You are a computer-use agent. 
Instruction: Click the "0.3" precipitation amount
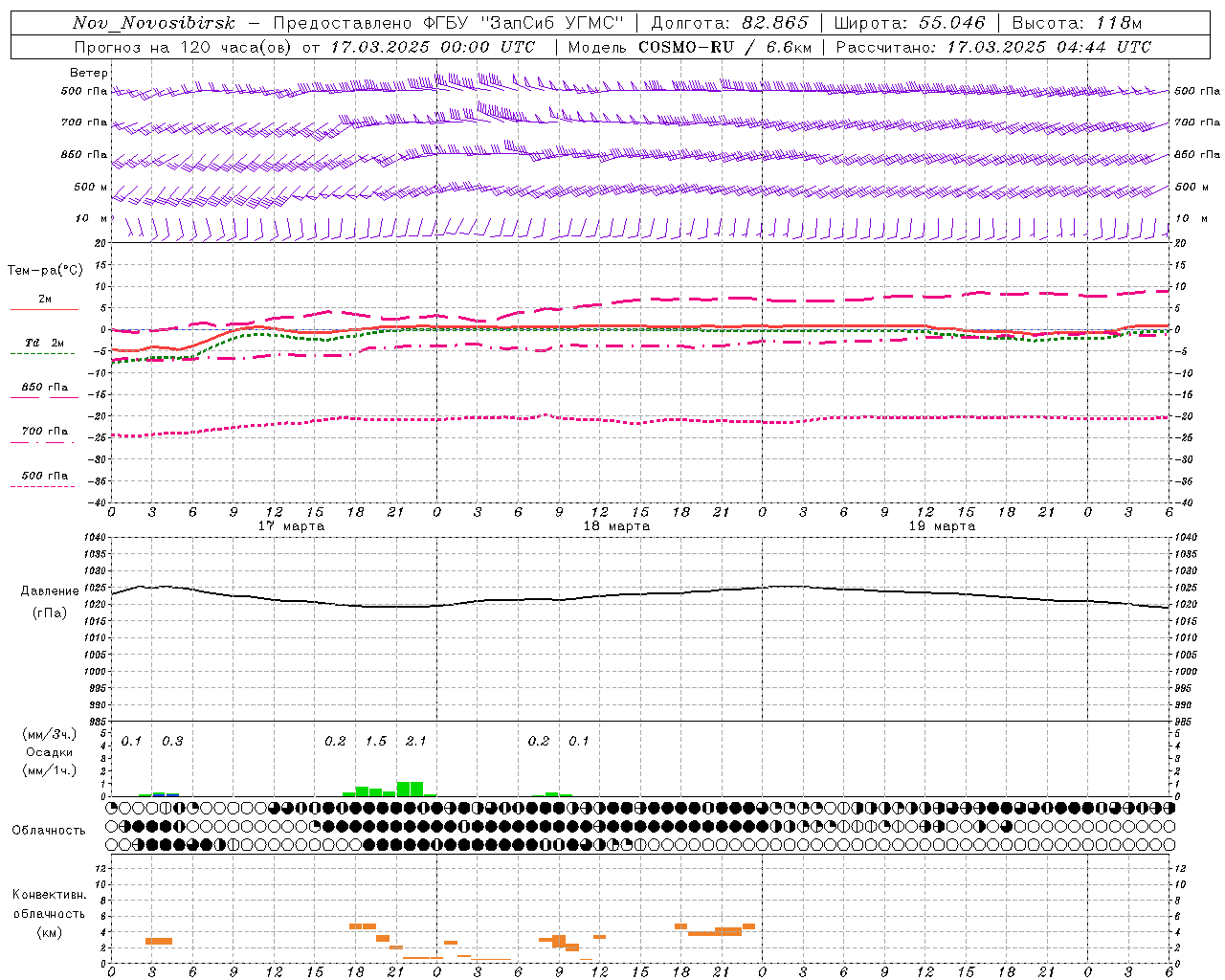172,742
